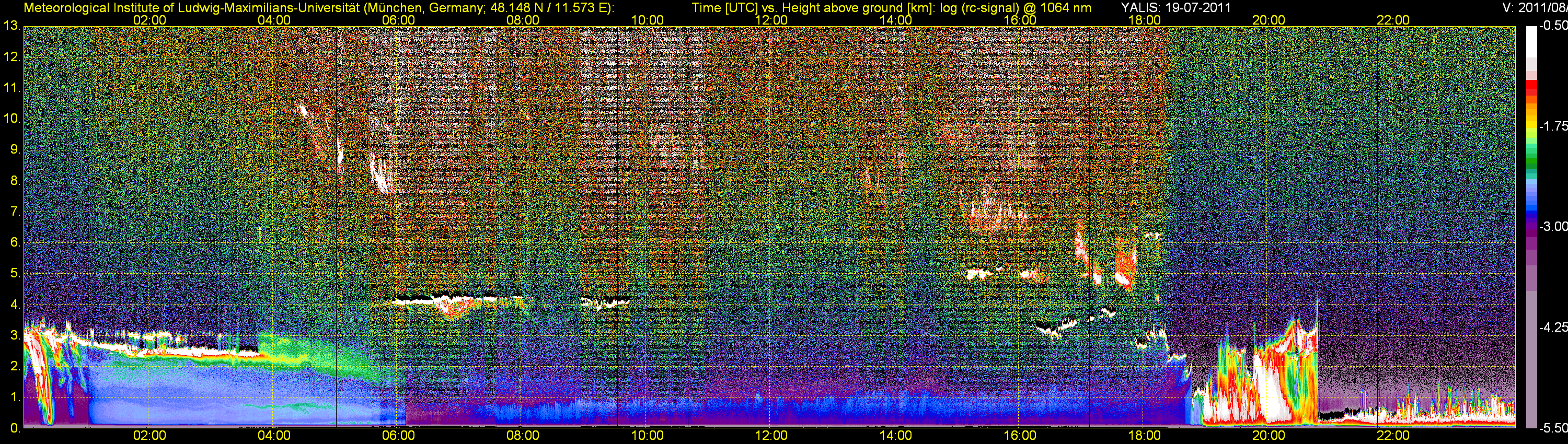Click the height axis label 3
The image size is (1568, 444).
tap(15, 335)
